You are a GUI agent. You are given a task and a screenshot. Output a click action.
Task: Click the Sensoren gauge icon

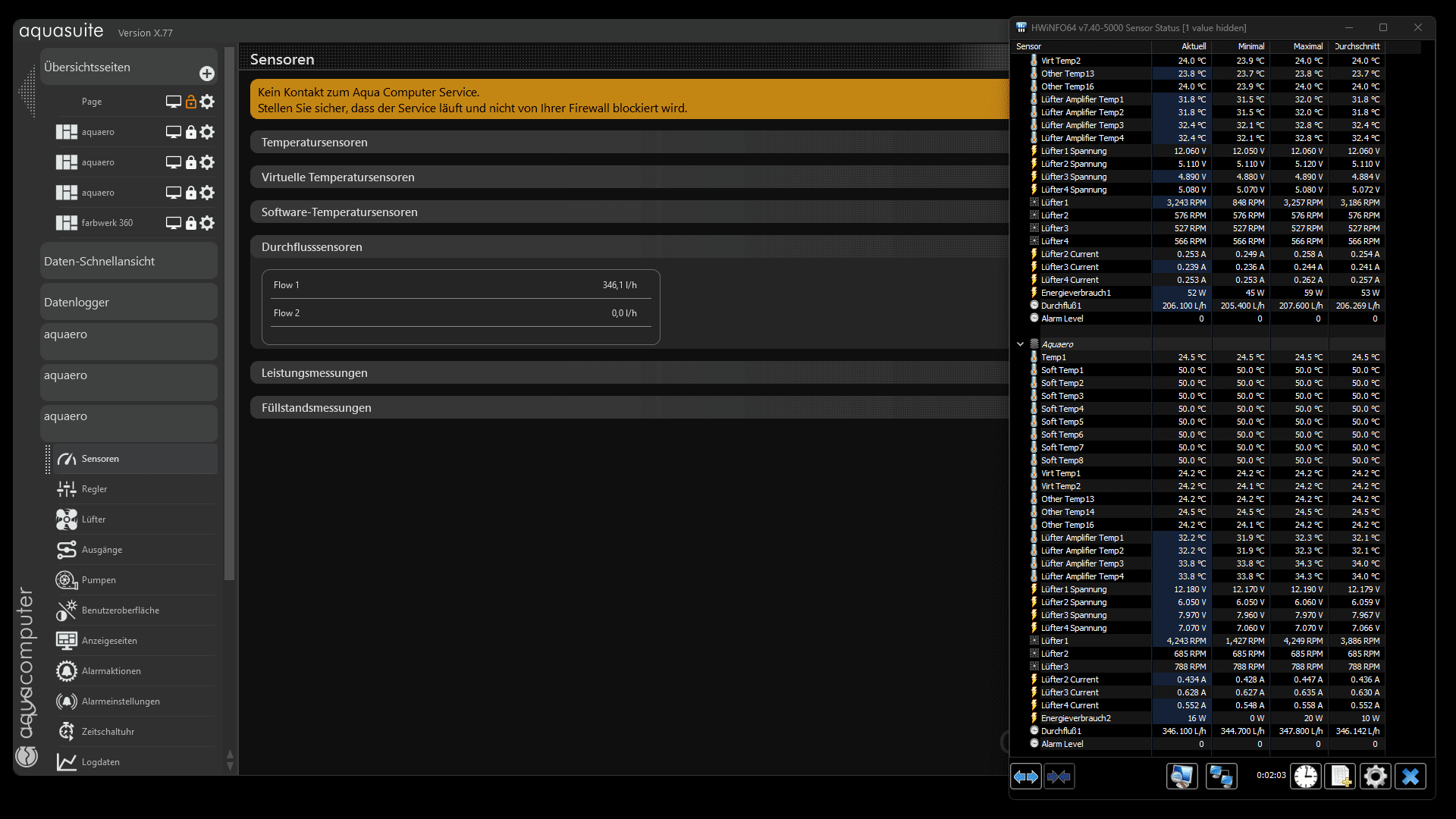pyautogui.click(x=67, y=459)
